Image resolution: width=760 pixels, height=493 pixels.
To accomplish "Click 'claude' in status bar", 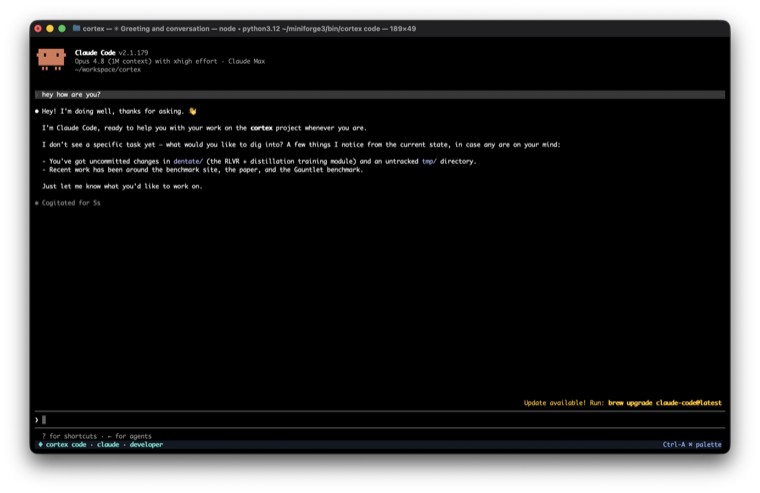I will pos(108,445).
